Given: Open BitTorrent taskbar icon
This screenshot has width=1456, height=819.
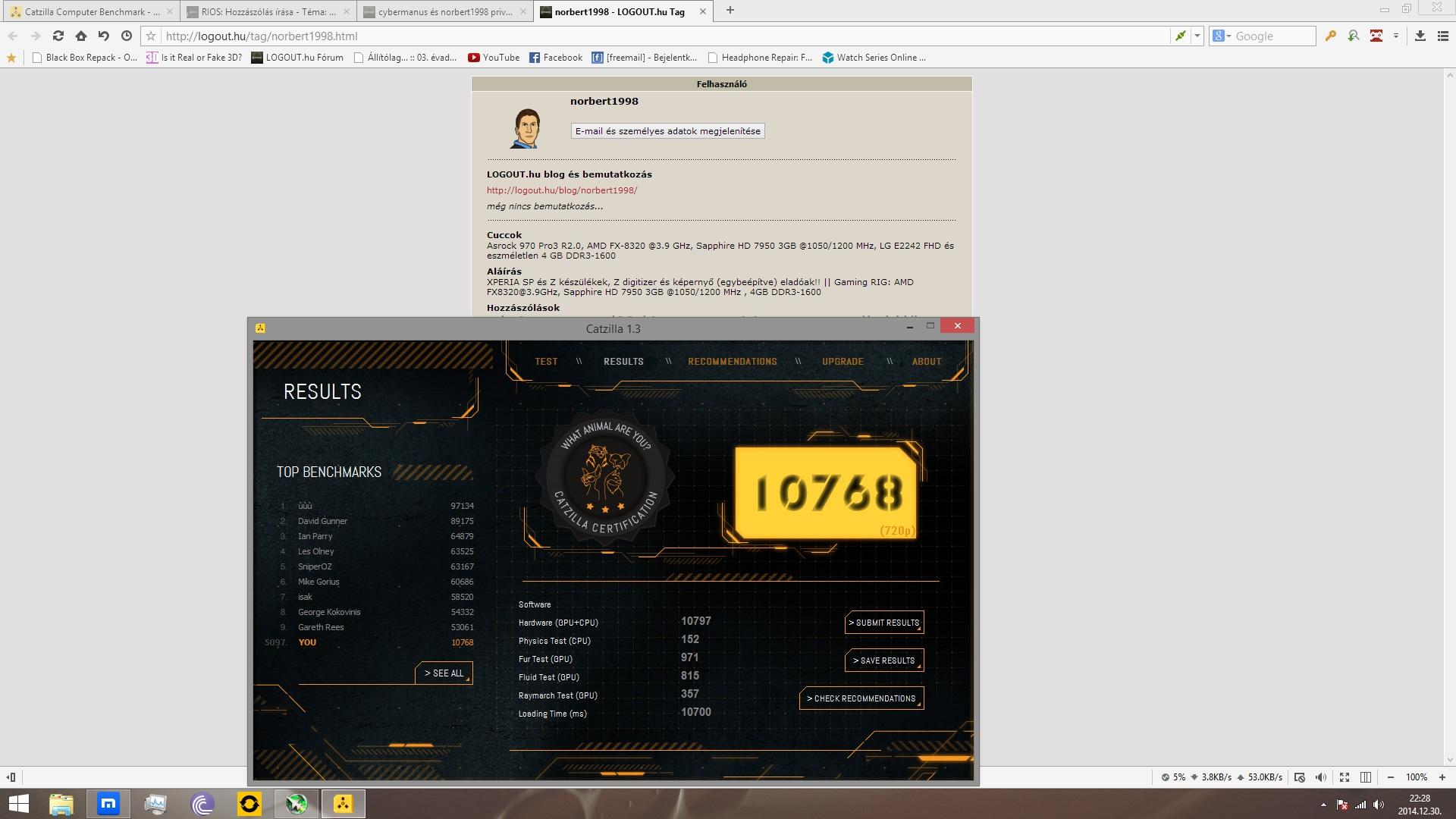Looking at the screenshot, I should [202, 804].
